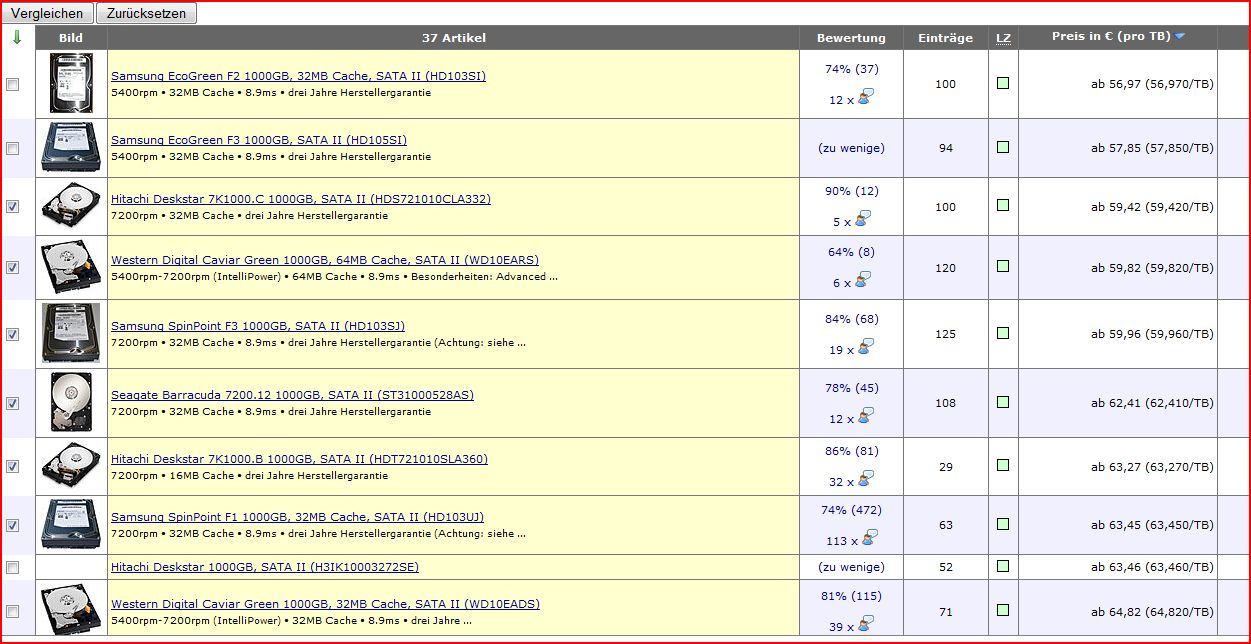Screen dimensions: 1251x644
Task: Click the Samsung SpinPoint F3 drive thumbnail
Action: [71, 334]
